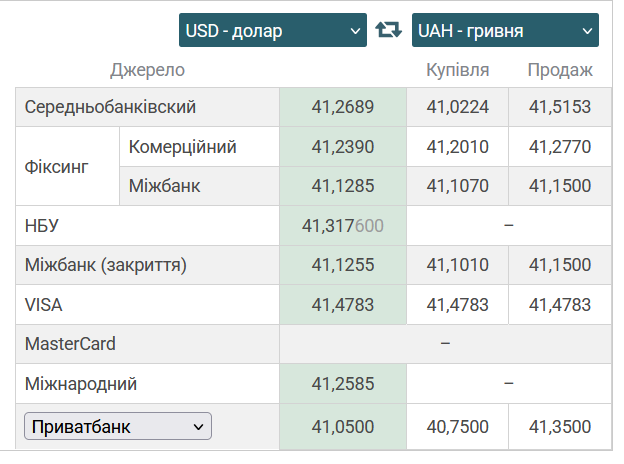This screenshot has height=464, width=624.
Task: Click the Джерело column header
Action: coord(147,70)
